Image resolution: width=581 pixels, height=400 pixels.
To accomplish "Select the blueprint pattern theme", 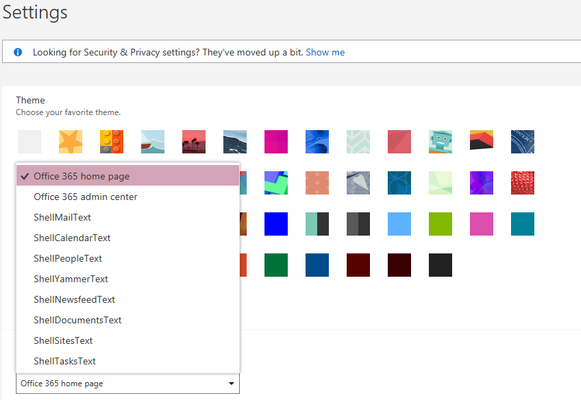I will 522,141.
